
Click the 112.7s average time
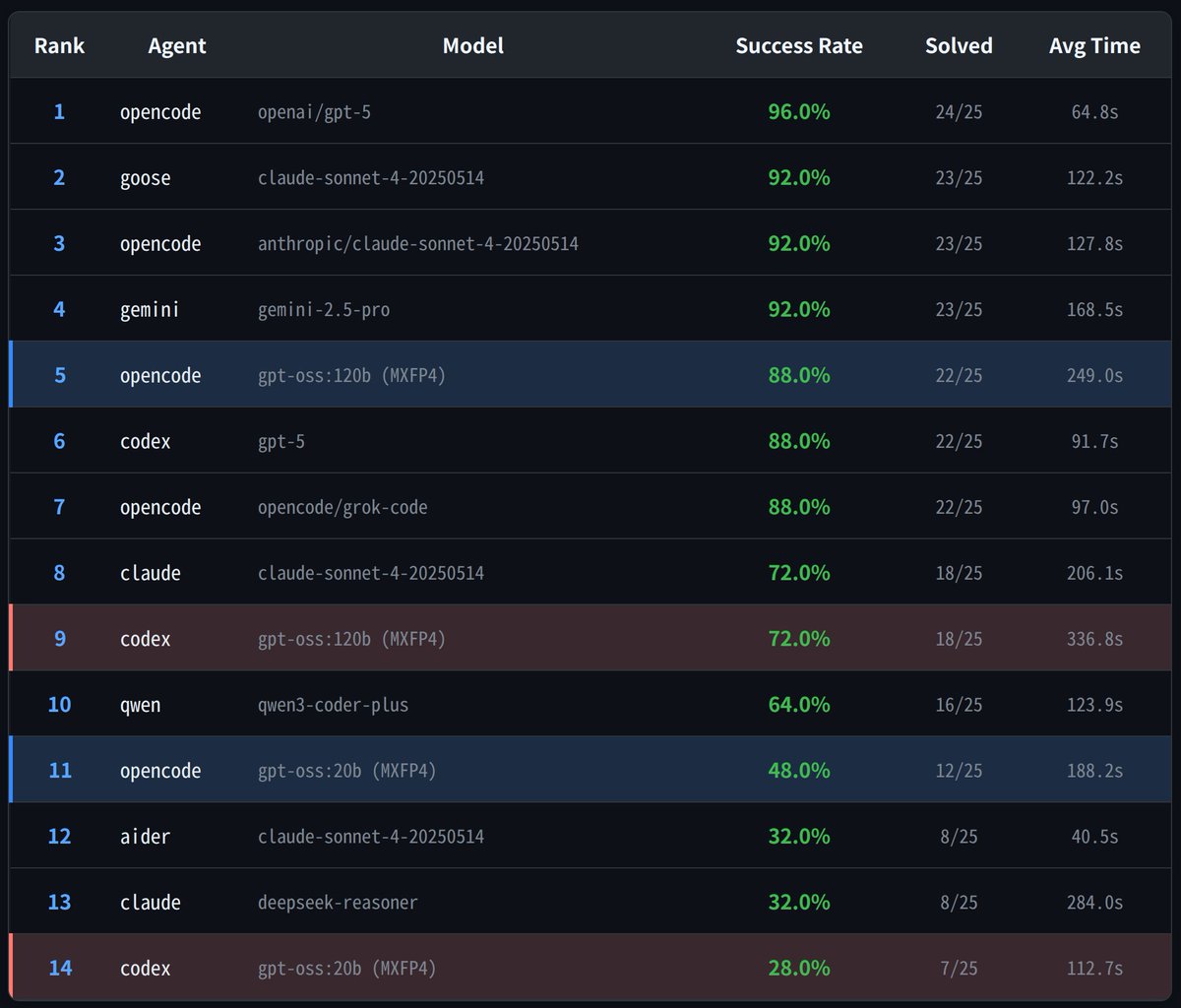click(1094, 970)
